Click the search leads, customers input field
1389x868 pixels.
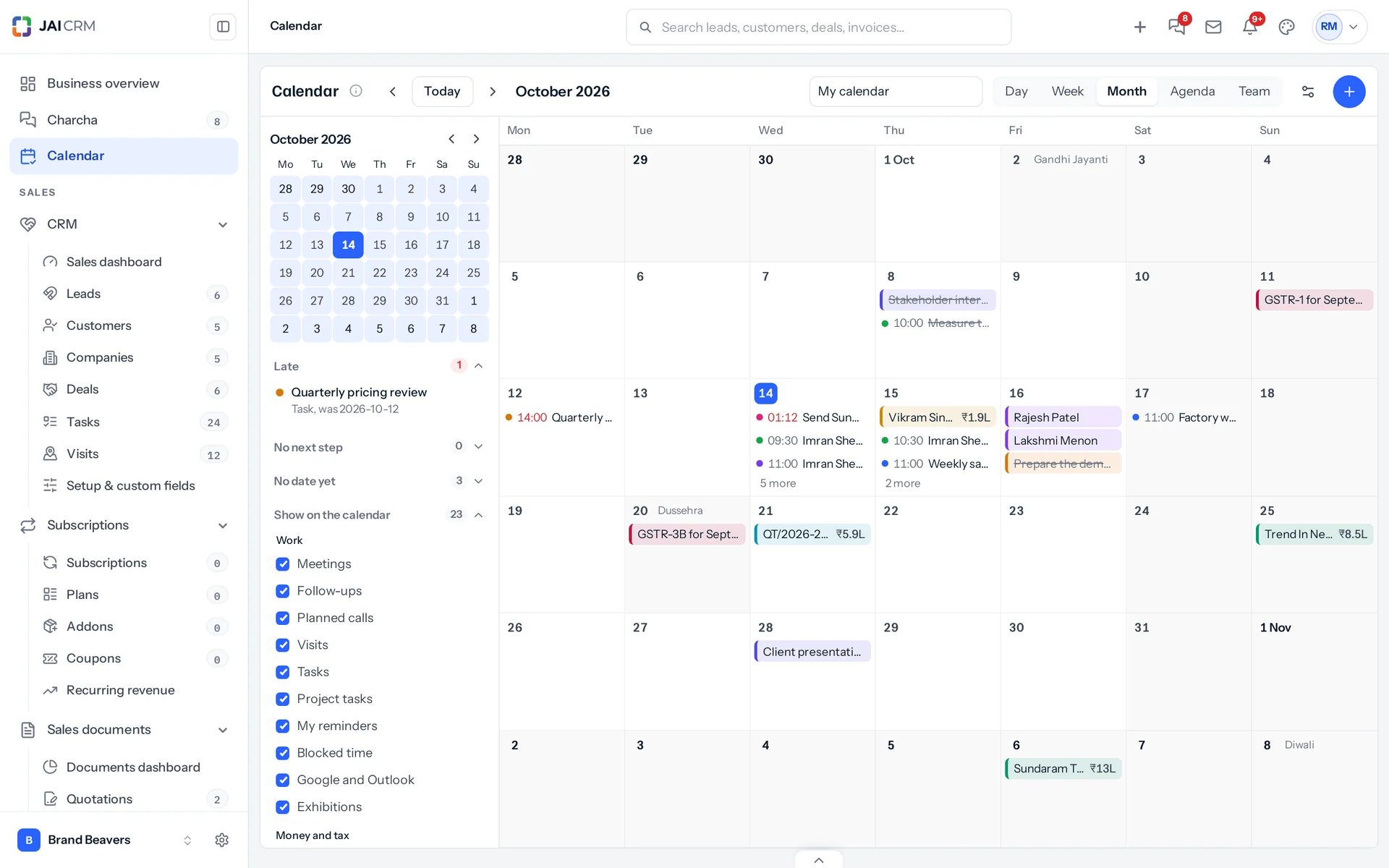[x=818, y=27]
